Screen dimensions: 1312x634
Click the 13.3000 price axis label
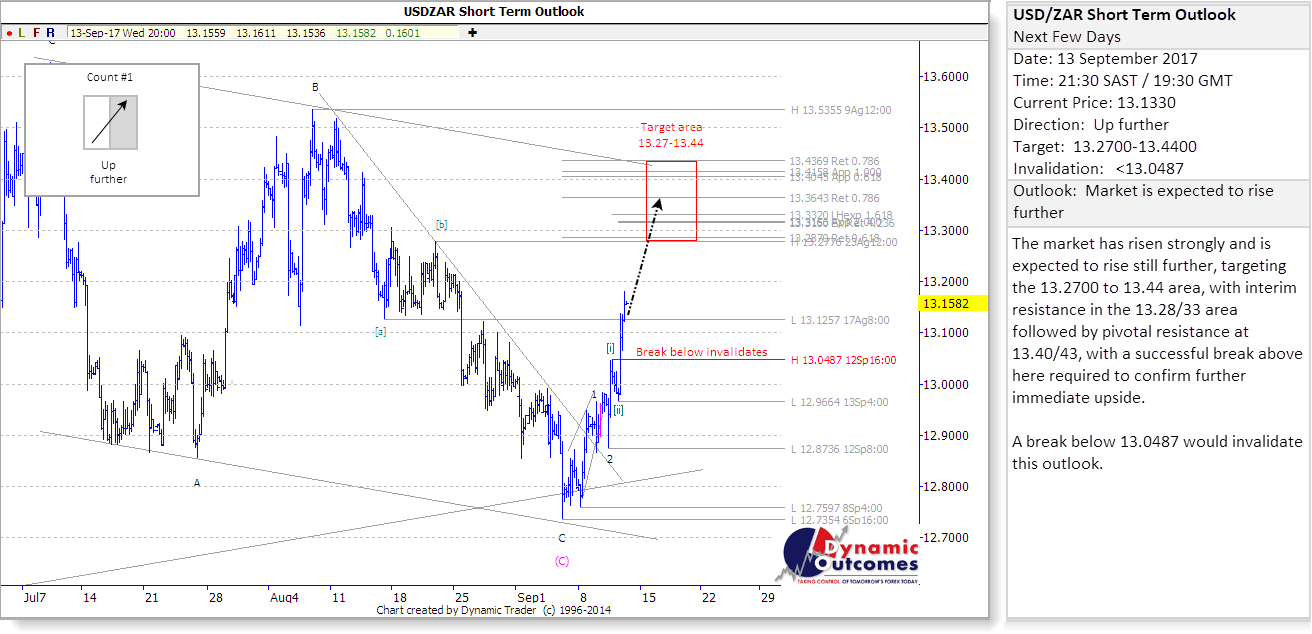click(944, 231)
